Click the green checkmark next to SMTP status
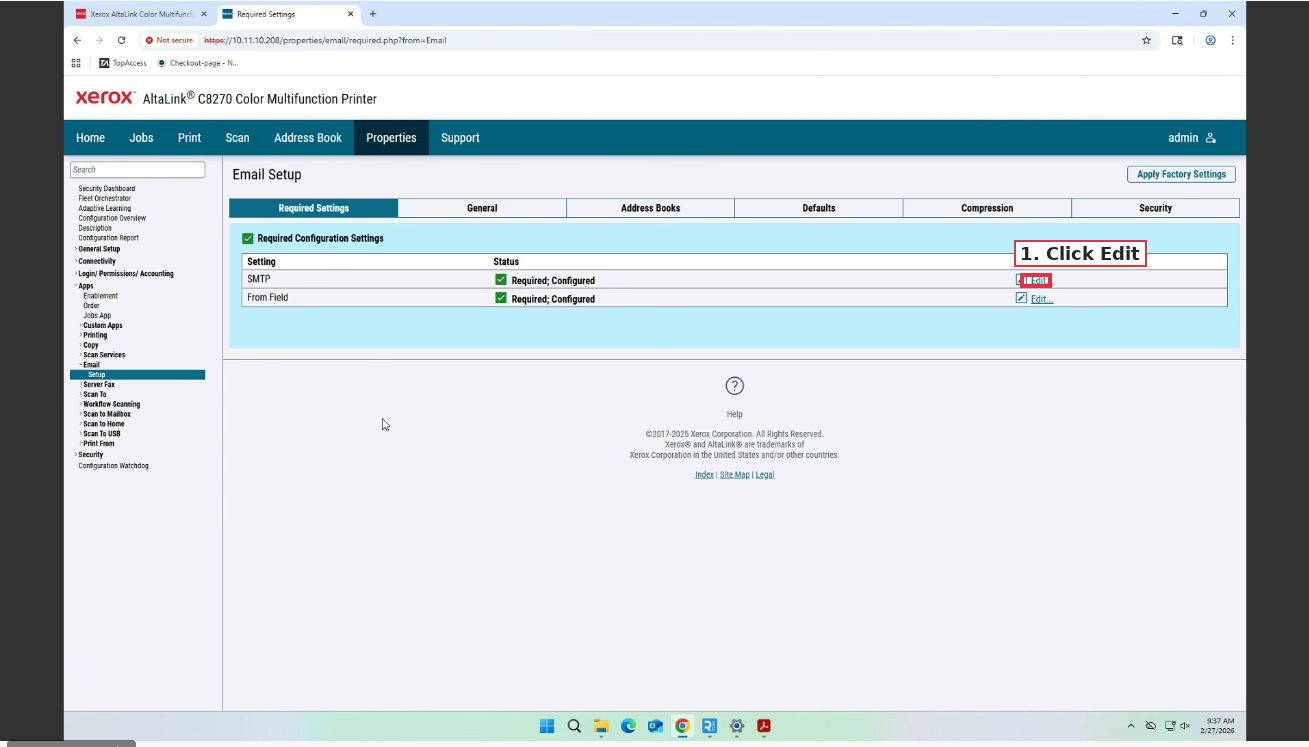 [501, 280]
